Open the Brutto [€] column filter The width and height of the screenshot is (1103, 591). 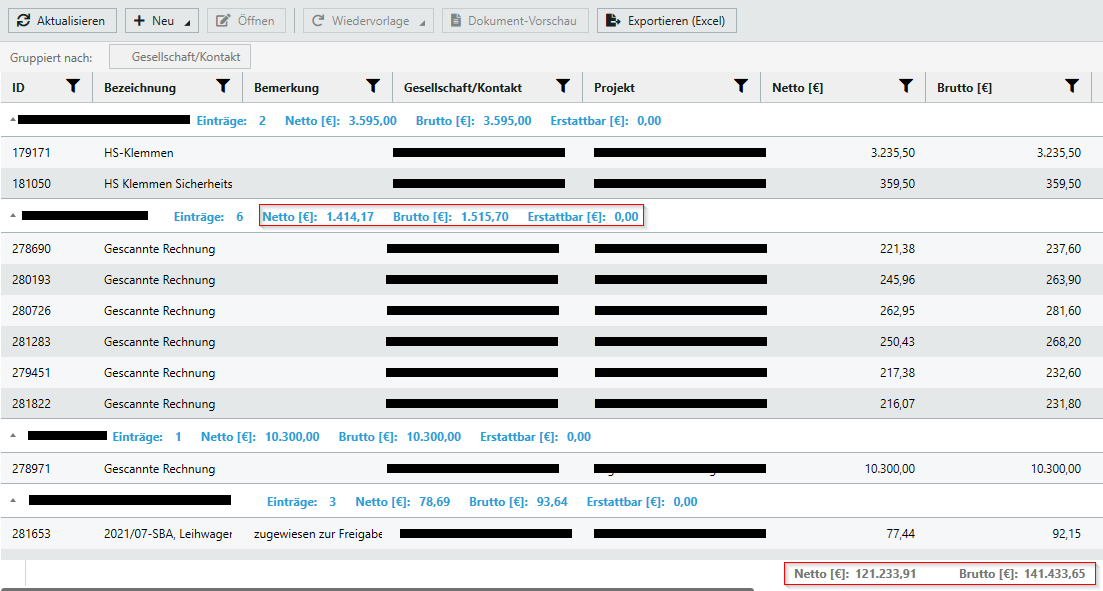click(x=1072, y=87)
